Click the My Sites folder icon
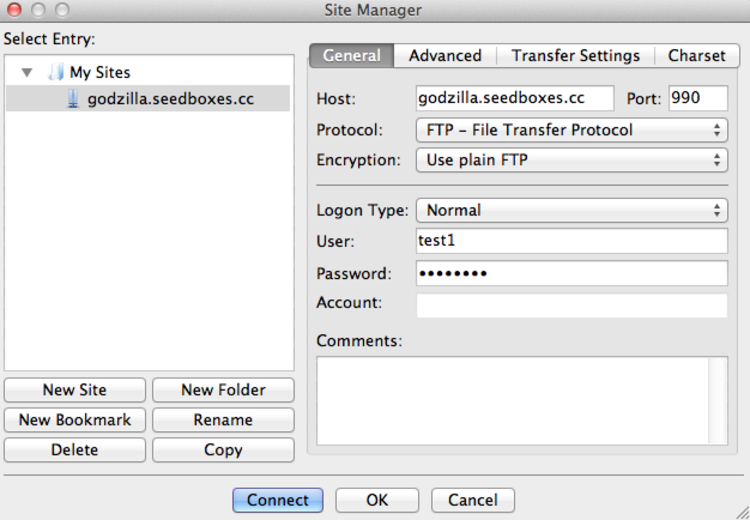This screenshot has height=520, width=750. (x=56, y=73)
